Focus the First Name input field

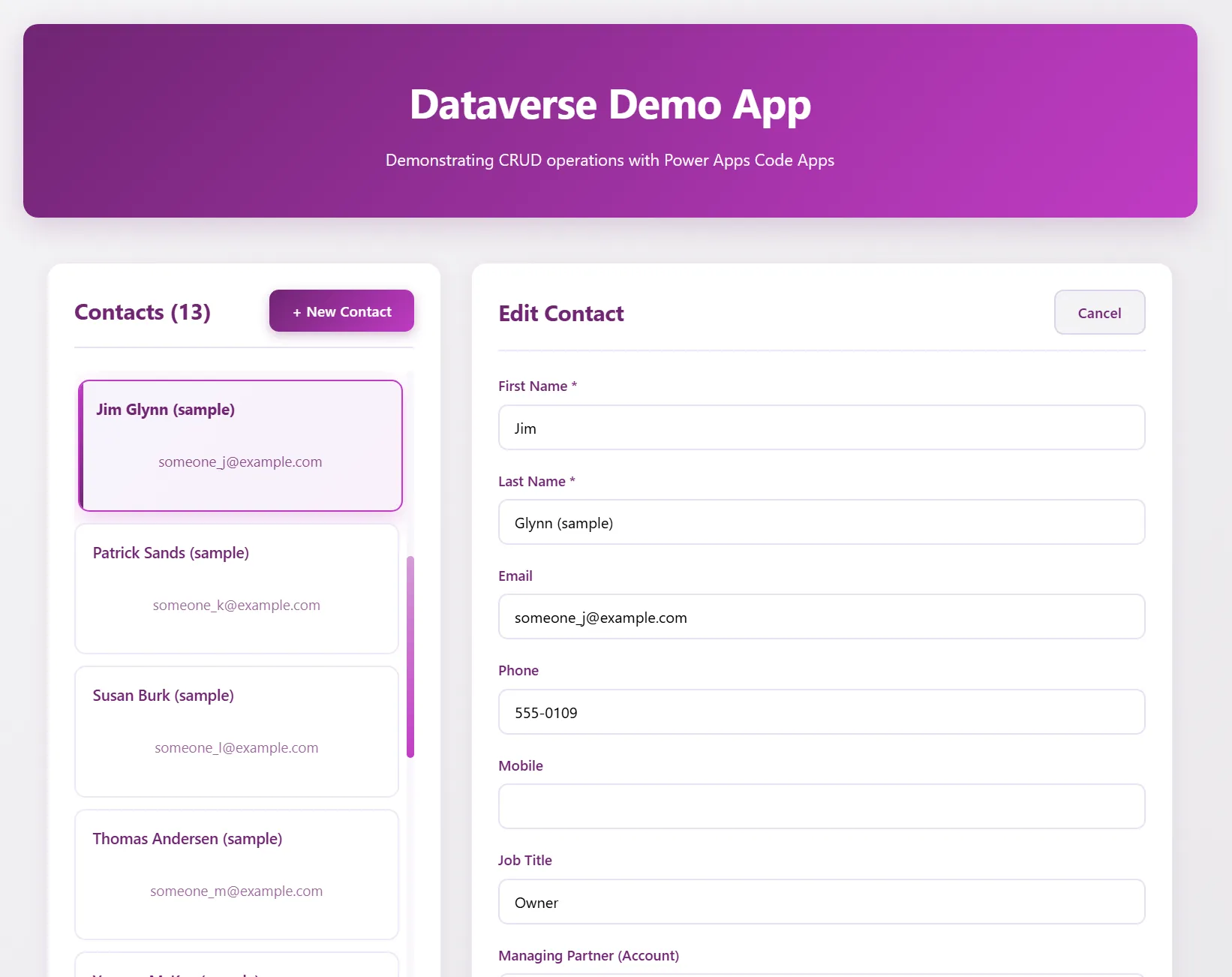point(822,428)
